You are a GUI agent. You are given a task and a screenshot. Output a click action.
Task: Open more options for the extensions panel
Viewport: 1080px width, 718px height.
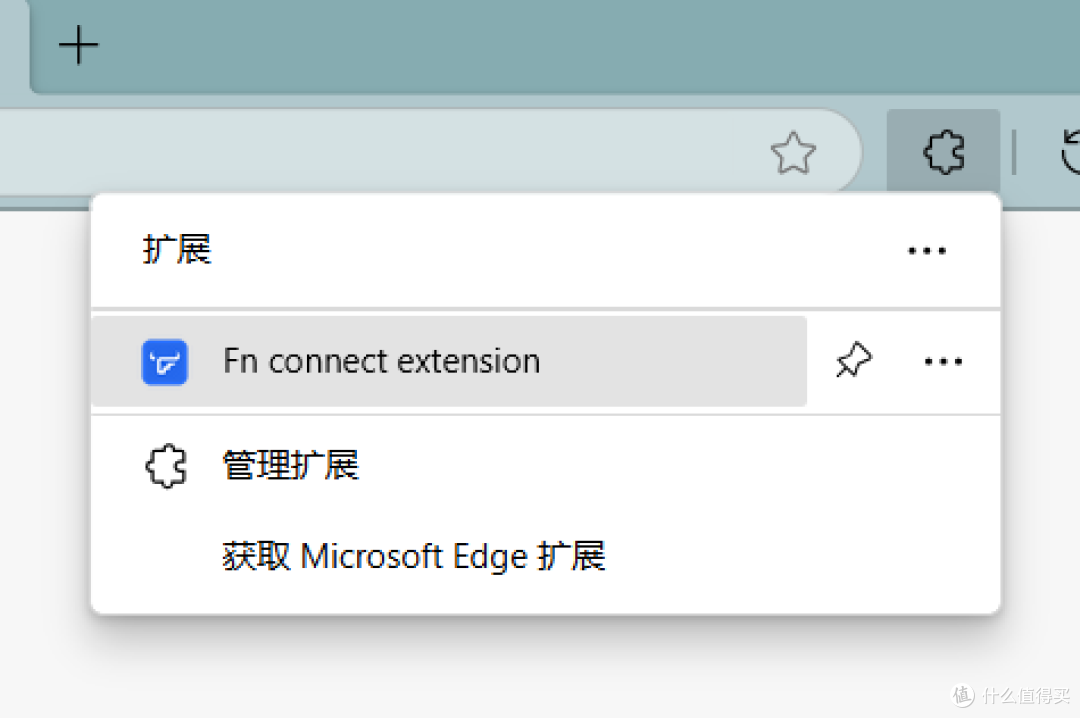pyautogui.click(x=926, y=250)
